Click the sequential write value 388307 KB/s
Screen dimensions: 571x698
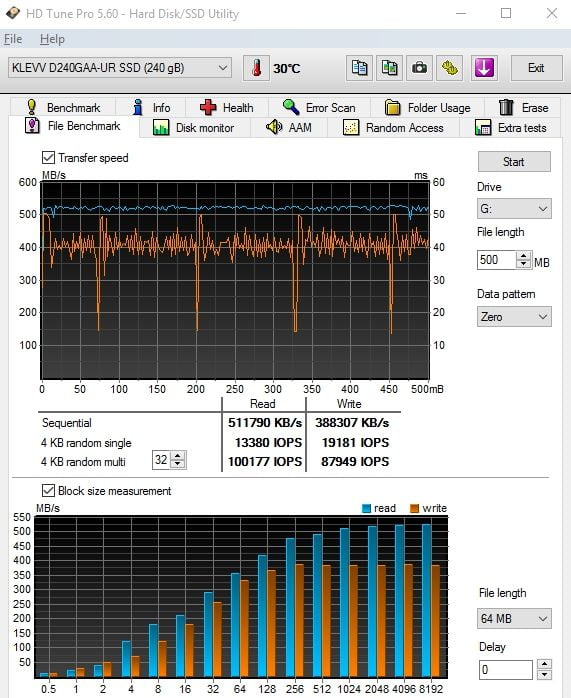[352, 422]
